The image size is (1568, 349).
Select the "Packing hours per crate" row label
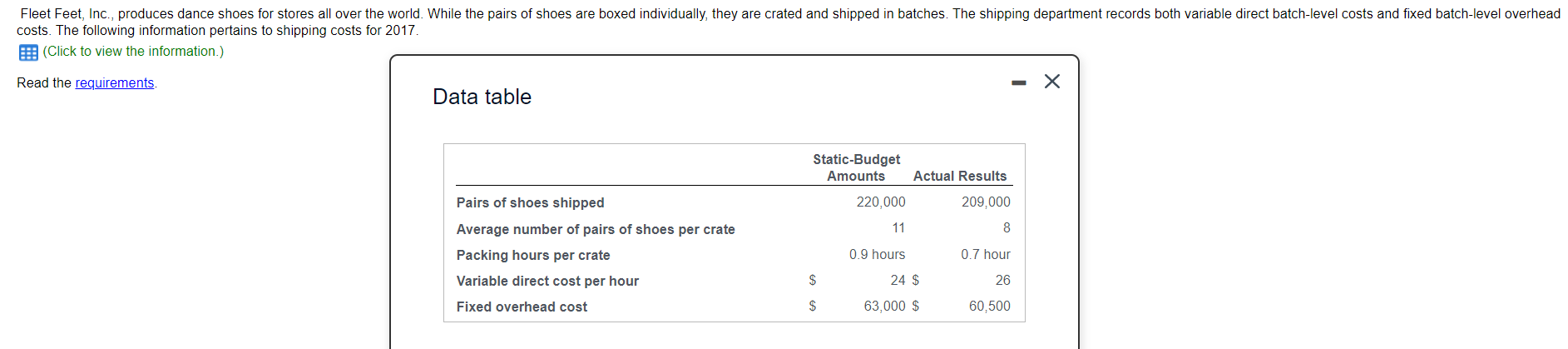point(532,256)
